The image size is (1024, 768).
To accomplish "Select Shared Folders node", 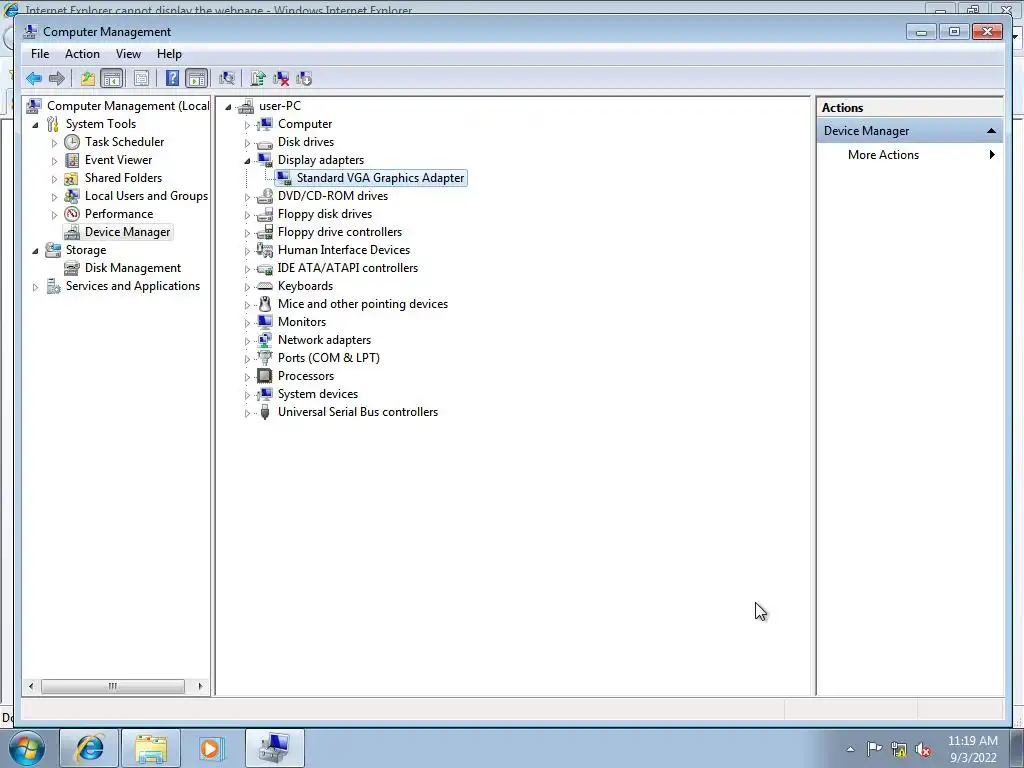I will (x=123, y=178).
